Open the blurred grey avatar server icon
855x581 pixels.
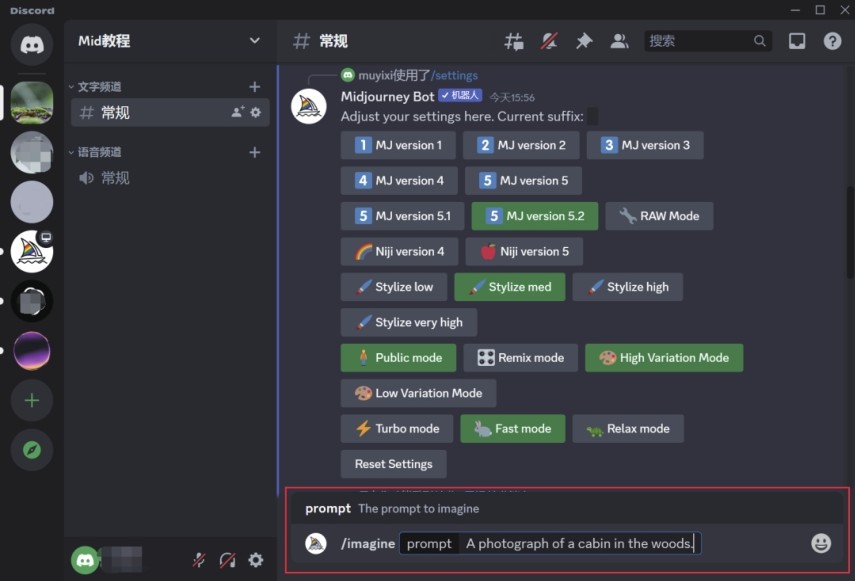click(32, 152)
